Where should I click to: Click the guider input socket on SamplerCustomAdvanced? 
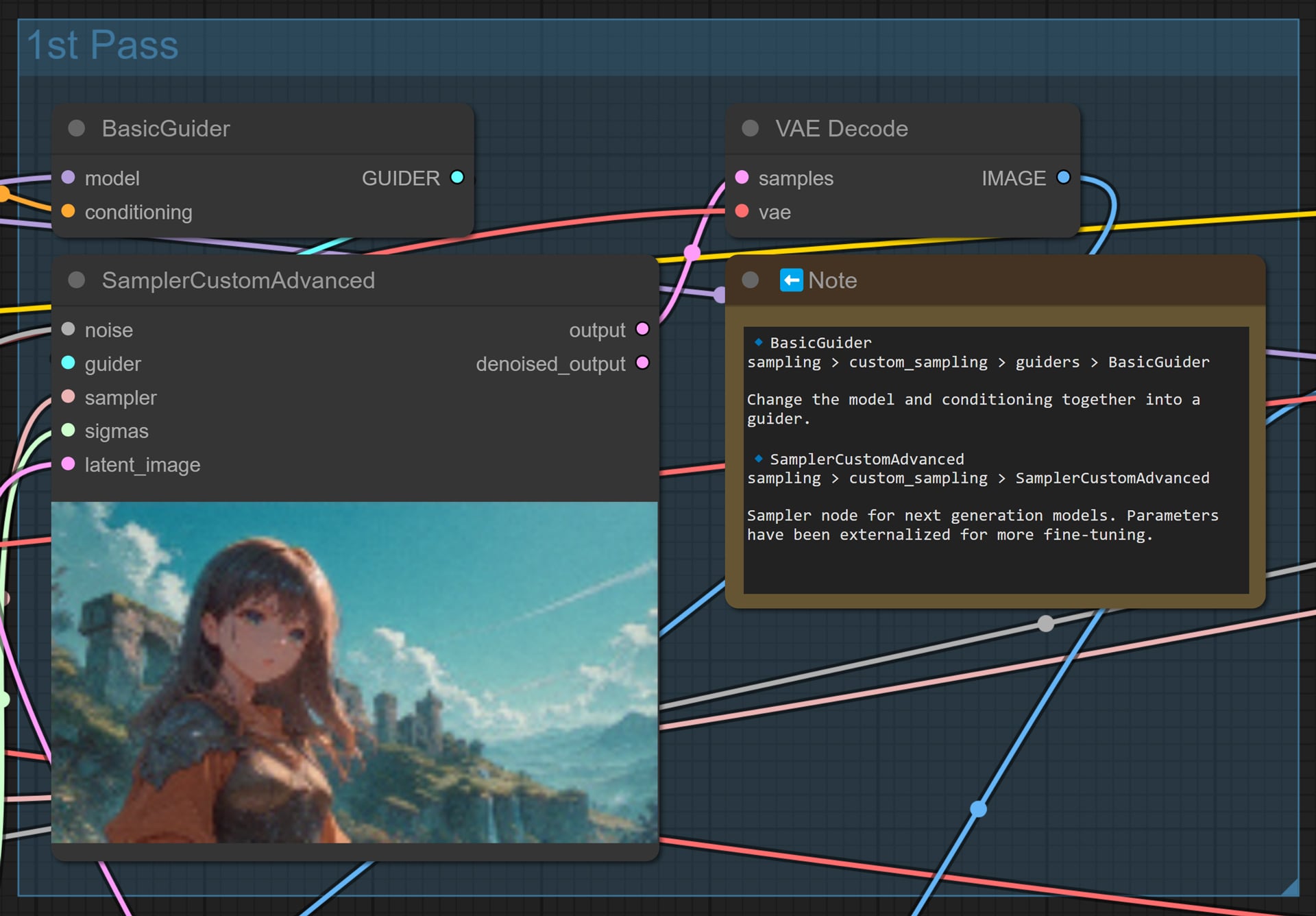[68, 363]
